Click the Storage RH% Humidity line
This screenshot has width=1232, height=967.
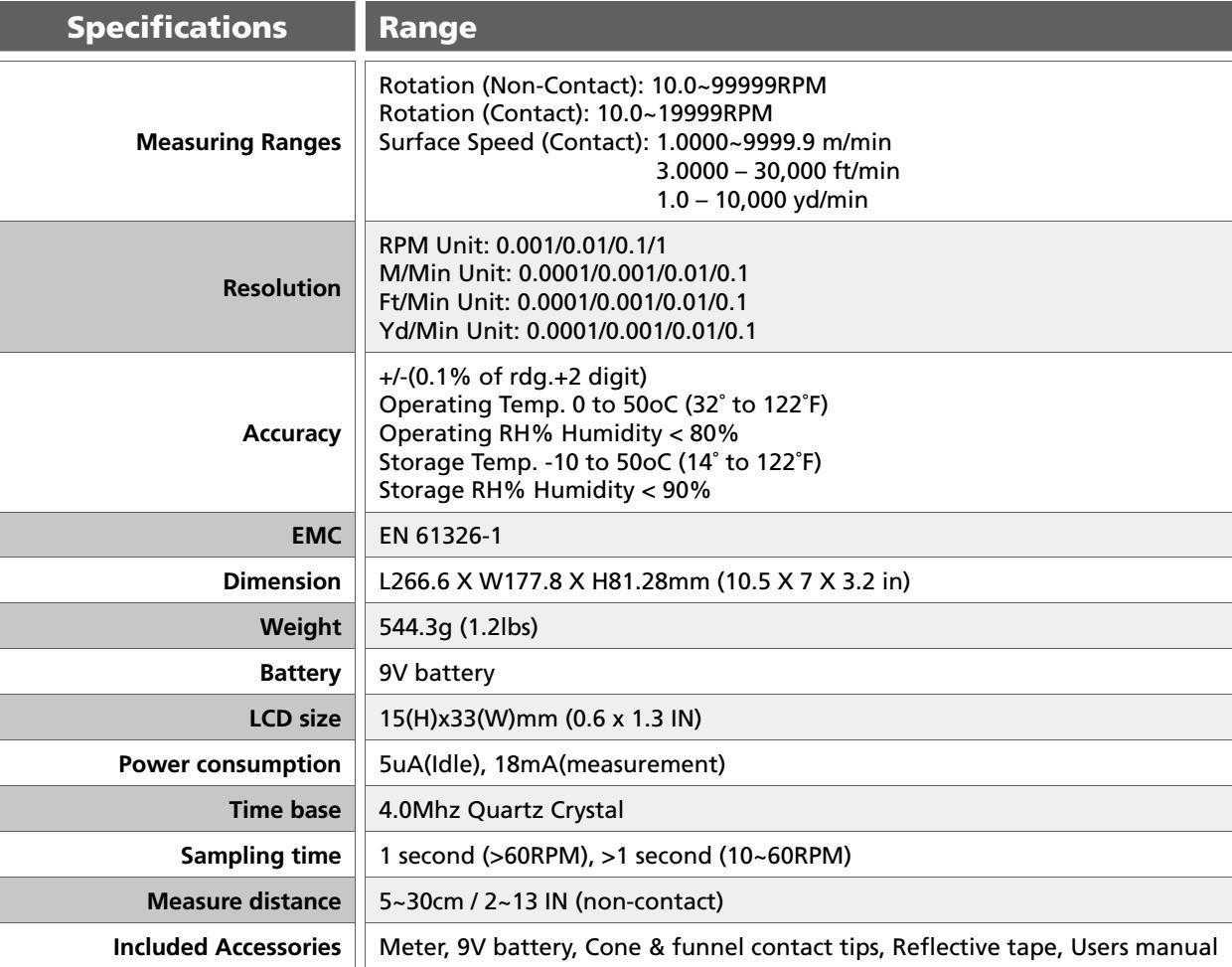tap(544, 490)
